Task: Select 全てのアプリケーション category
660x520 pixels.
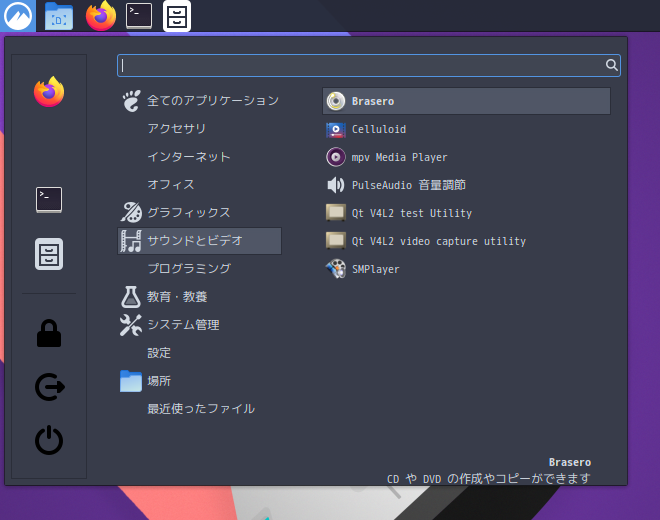Action: click(x=200, y=101)
